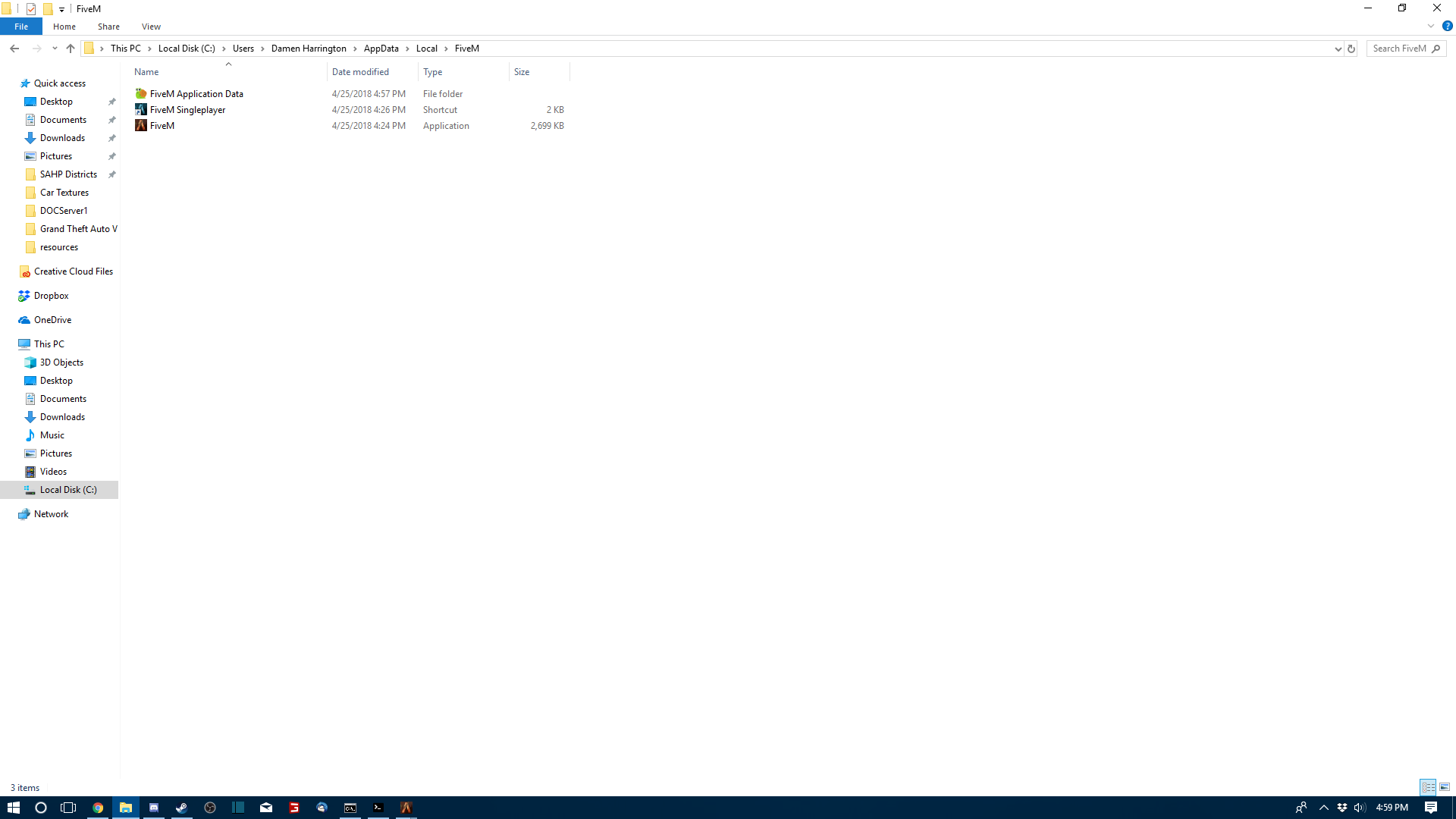Open the Action Center notifications

[1431, 808]
